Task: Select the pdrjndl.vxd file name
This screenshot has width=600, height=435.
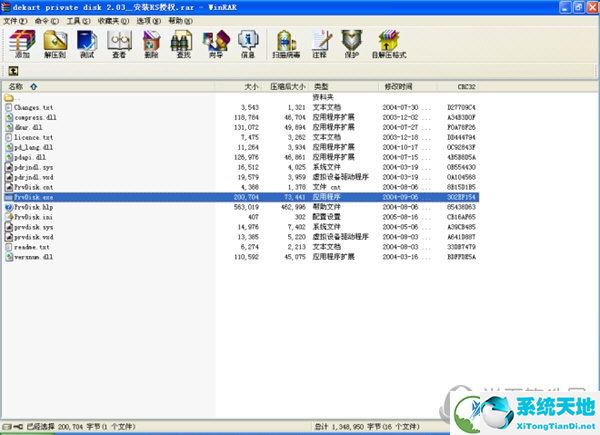Action: 34,178
